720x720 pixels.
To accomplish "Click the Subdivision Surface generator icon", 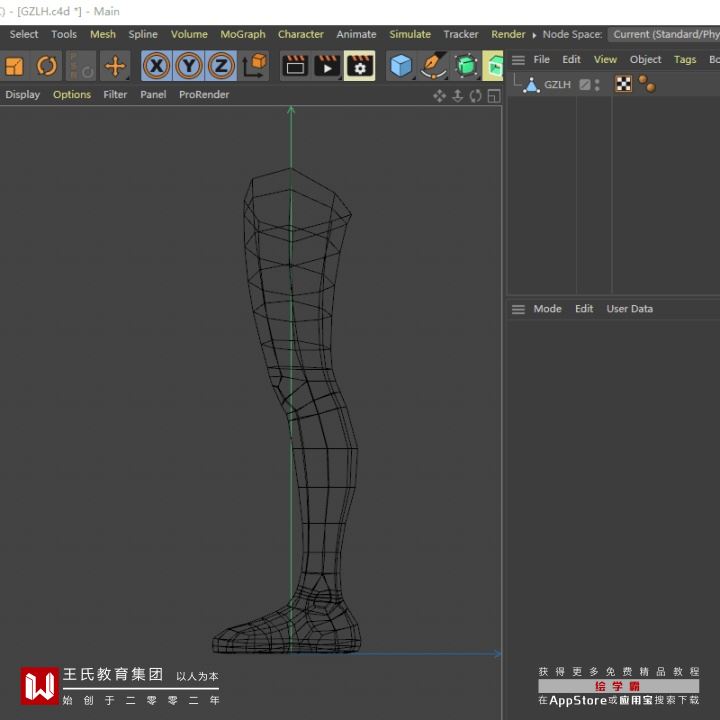I will [466, 67].
